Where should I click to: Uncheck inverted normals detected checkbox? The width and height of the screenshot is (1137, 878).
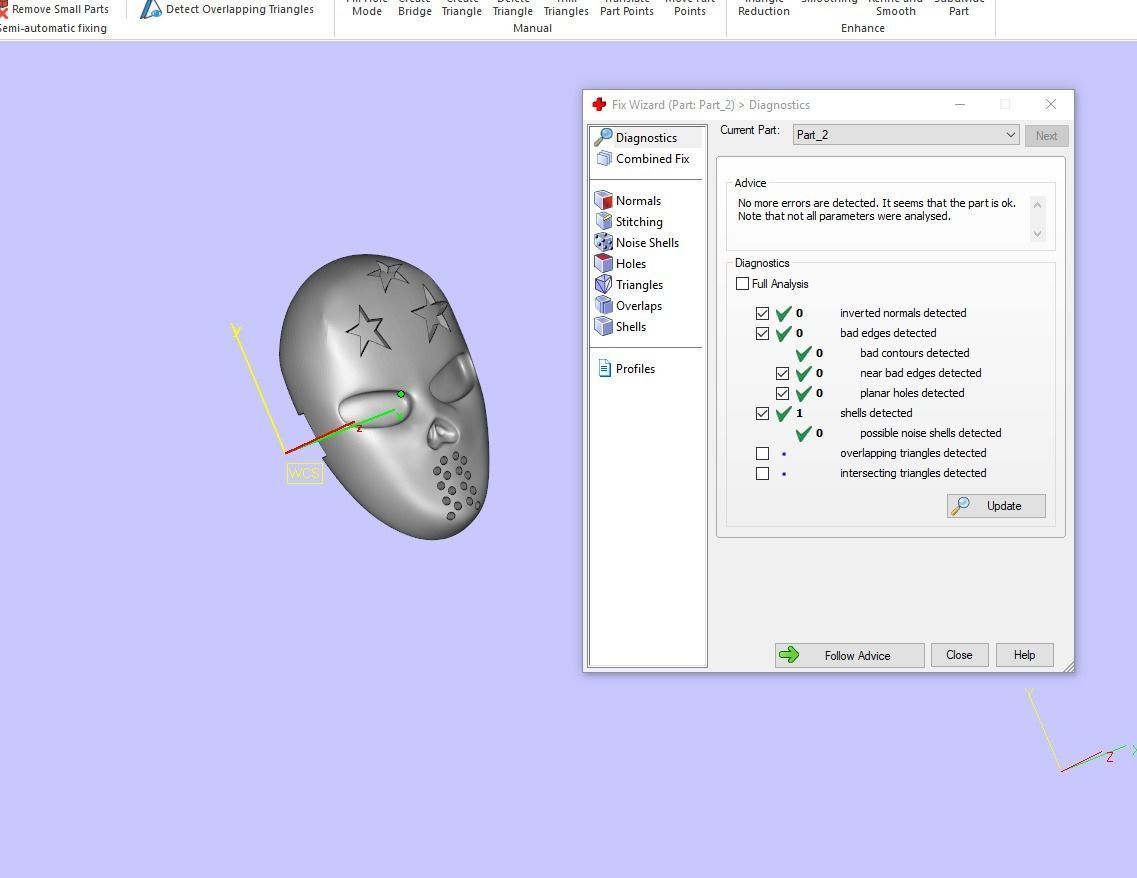[762, 313]
